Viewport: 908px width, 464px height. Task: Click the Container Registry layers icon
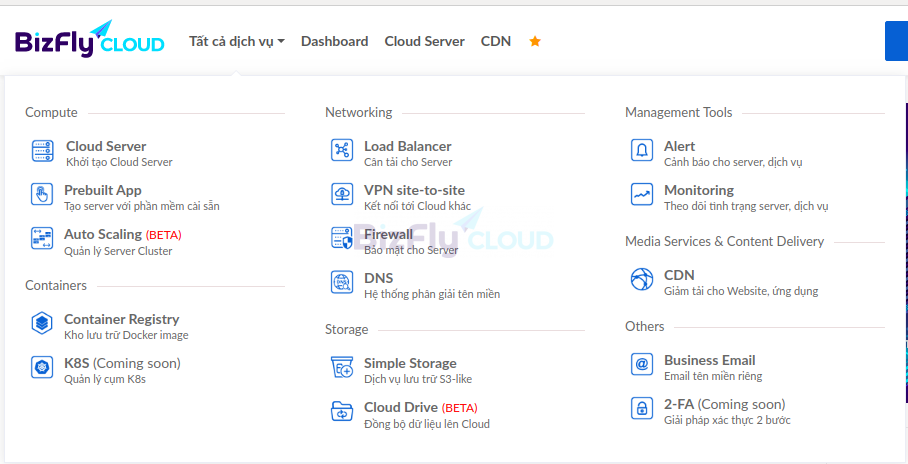pyautogui.click(x=42, y=323)
